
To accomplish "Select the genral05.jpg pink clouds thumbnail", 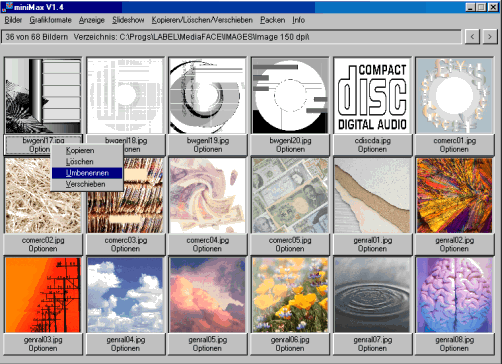I will pyautogui.click(x=207, y=295).
